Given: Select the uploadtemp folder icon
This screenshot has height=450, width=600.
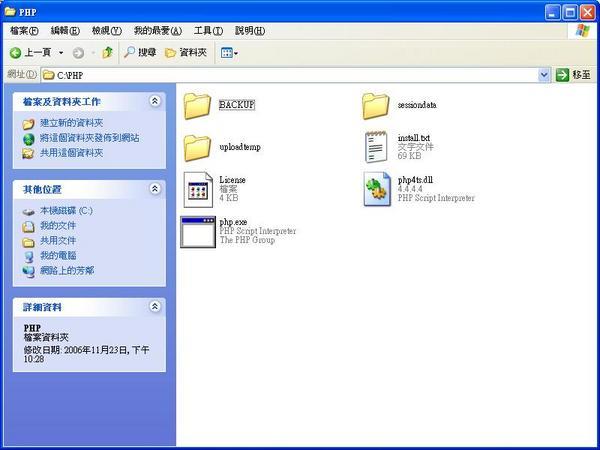Looking at the screenshot, I should coord(197,148).
